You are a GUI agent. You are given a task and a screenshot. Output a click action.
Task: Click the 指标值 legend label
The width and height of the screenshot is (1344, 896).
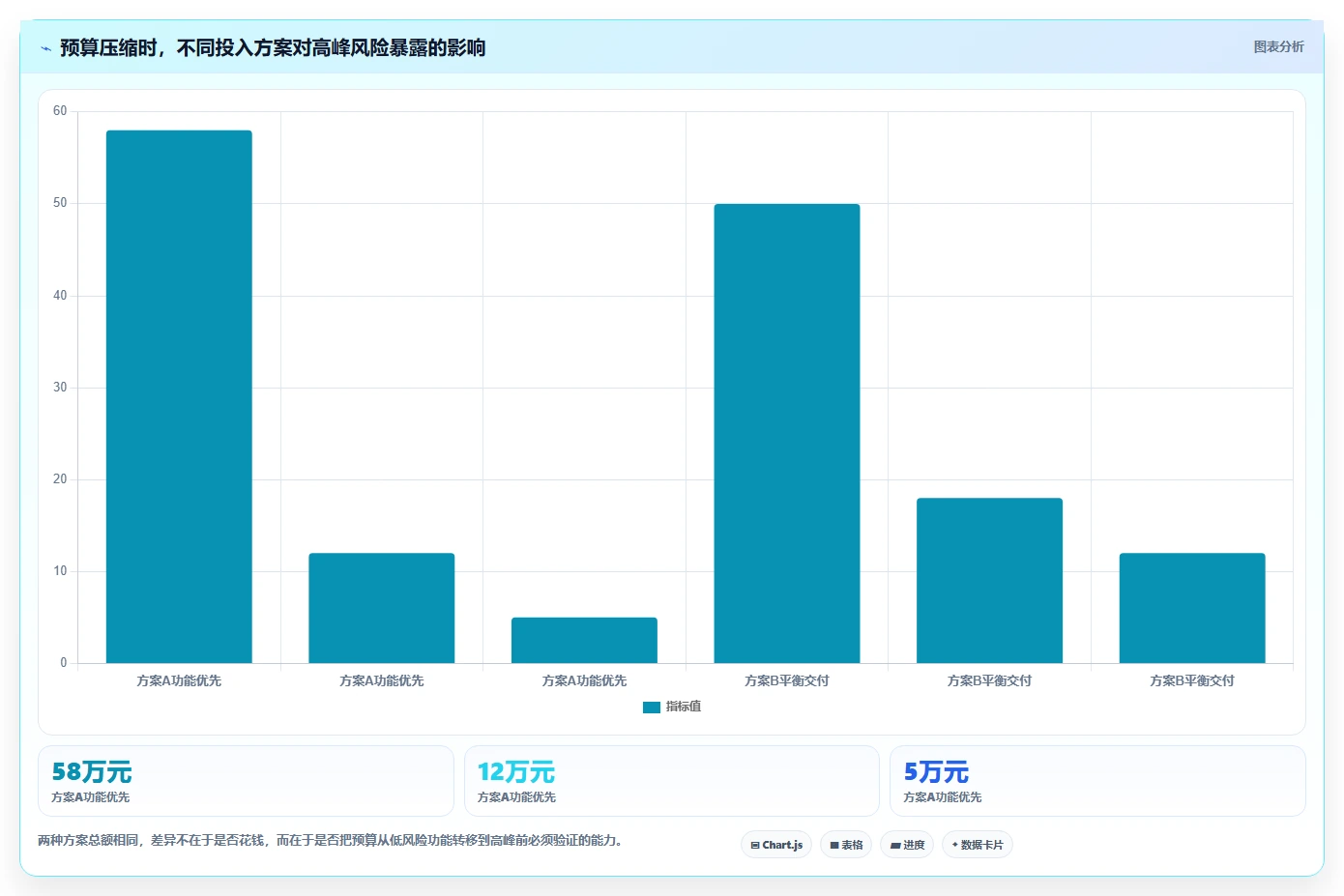point(684,707)
